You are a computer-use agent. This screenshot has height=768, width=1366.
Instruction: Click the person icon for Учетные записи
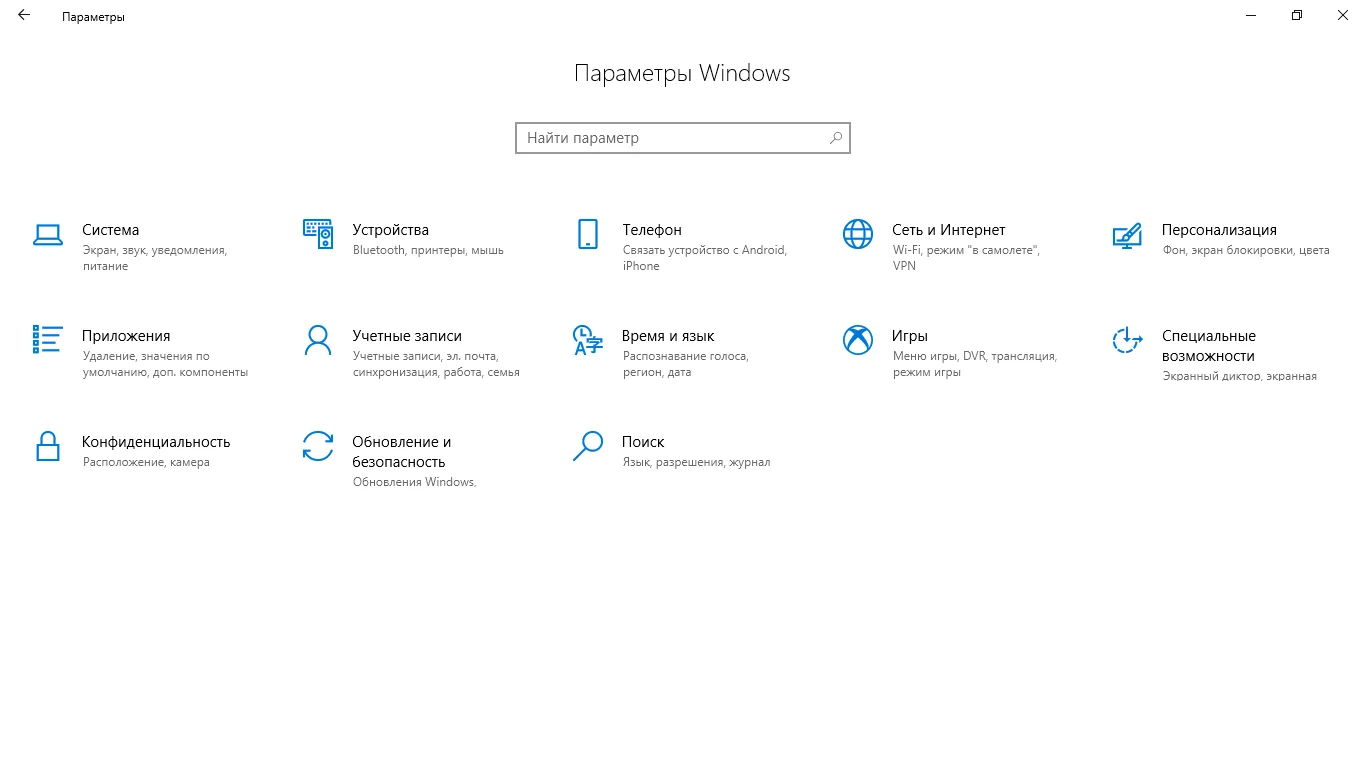click(x=318, y=340)
